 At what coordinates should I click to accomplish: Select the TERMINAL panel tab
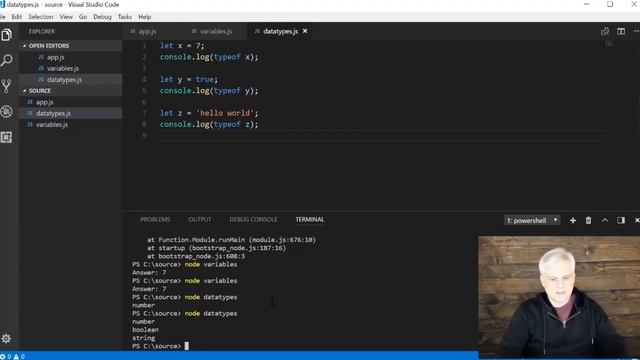(x=310, y=220)
